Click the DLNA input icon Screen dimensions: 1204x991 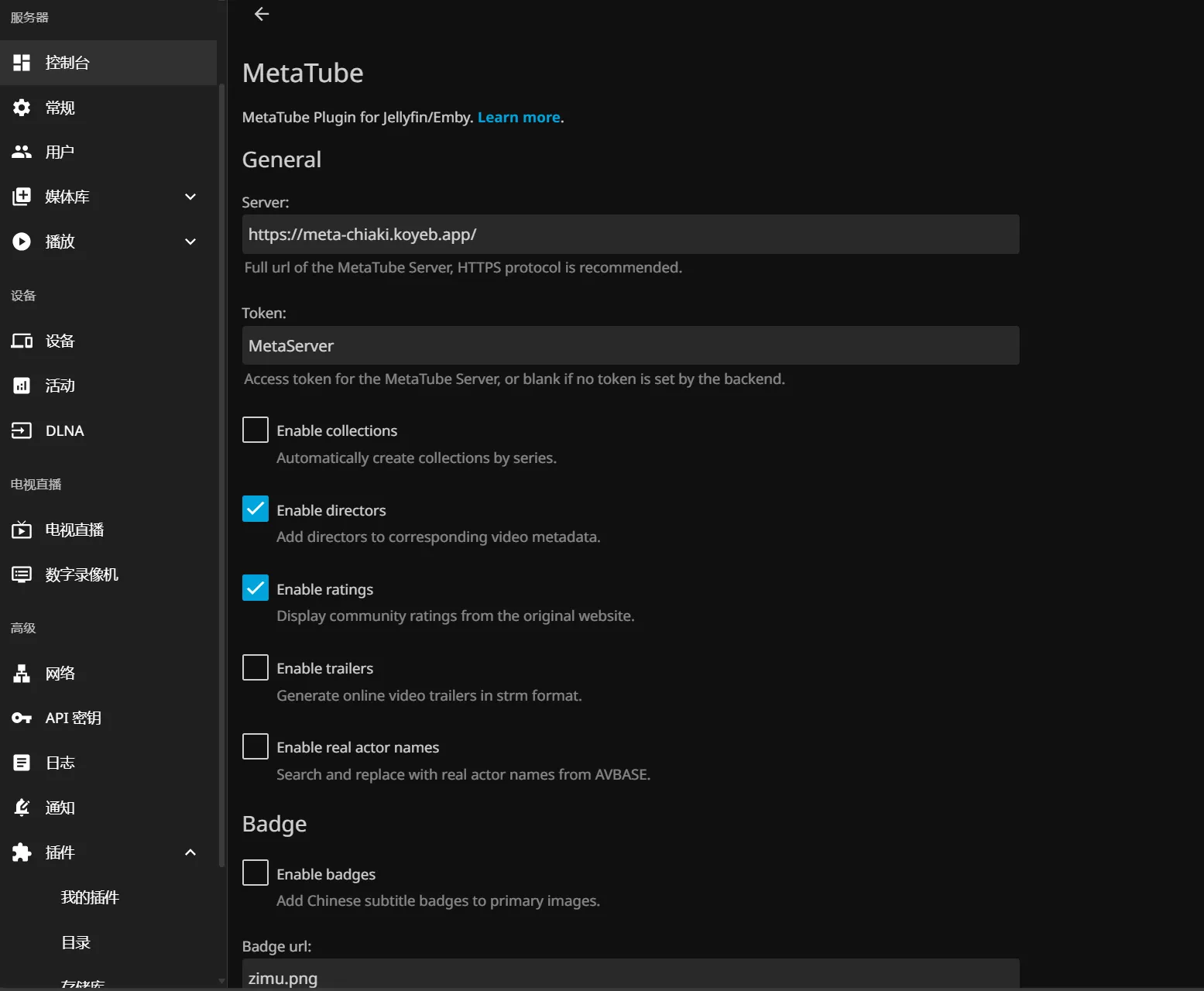click(22, 430)
